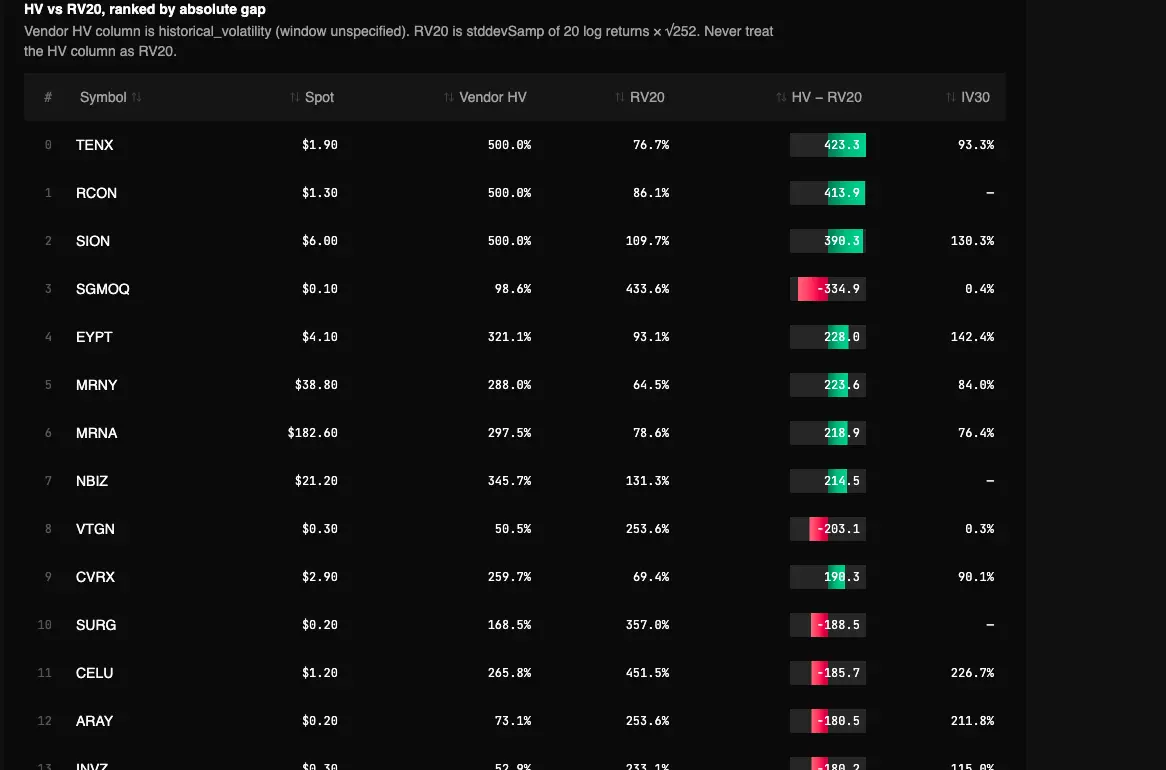Sort by Spot using its sort arrows

[x=295, y=97]
